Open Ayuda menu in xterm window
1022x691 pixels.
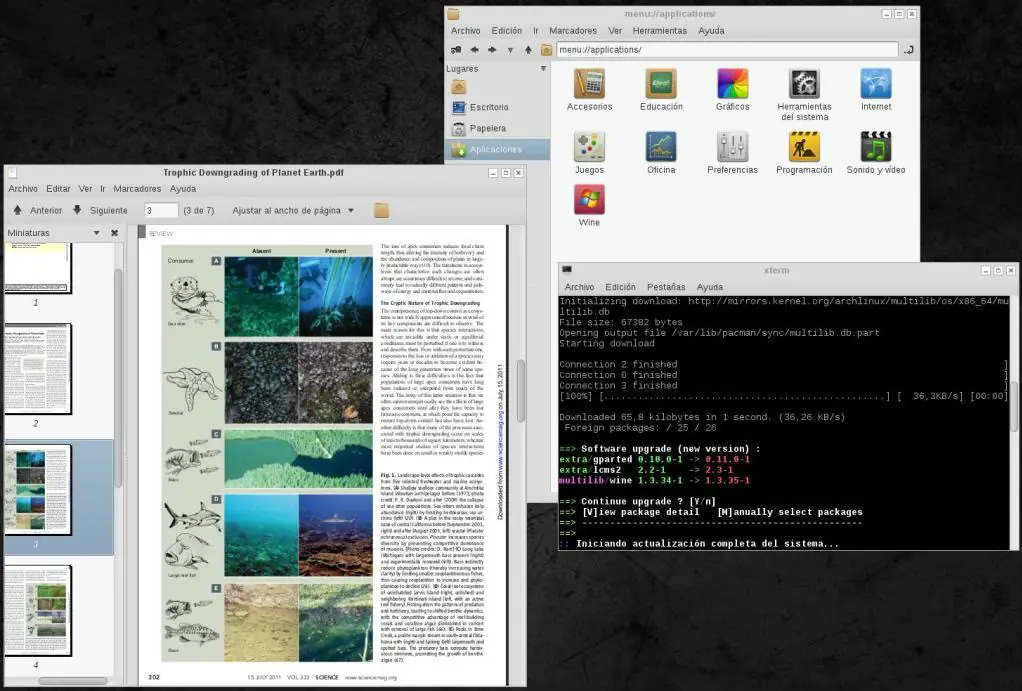(x=710, y=287)
